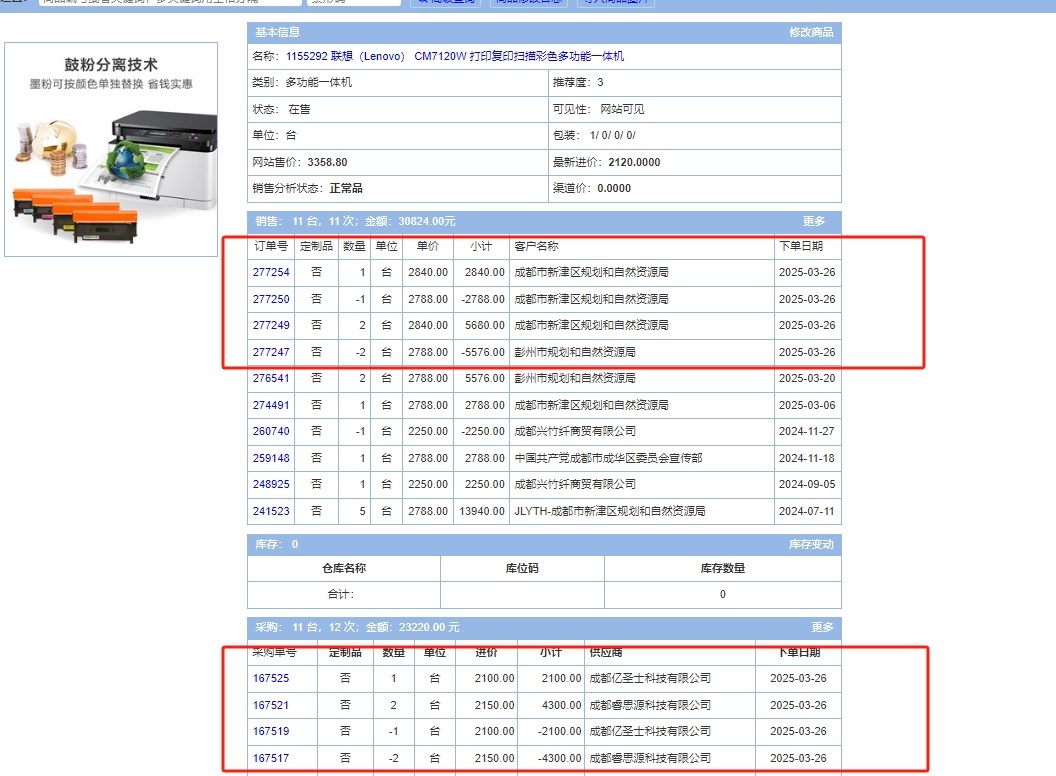
Task: Open sales order 248925
Action: point(271,484)
